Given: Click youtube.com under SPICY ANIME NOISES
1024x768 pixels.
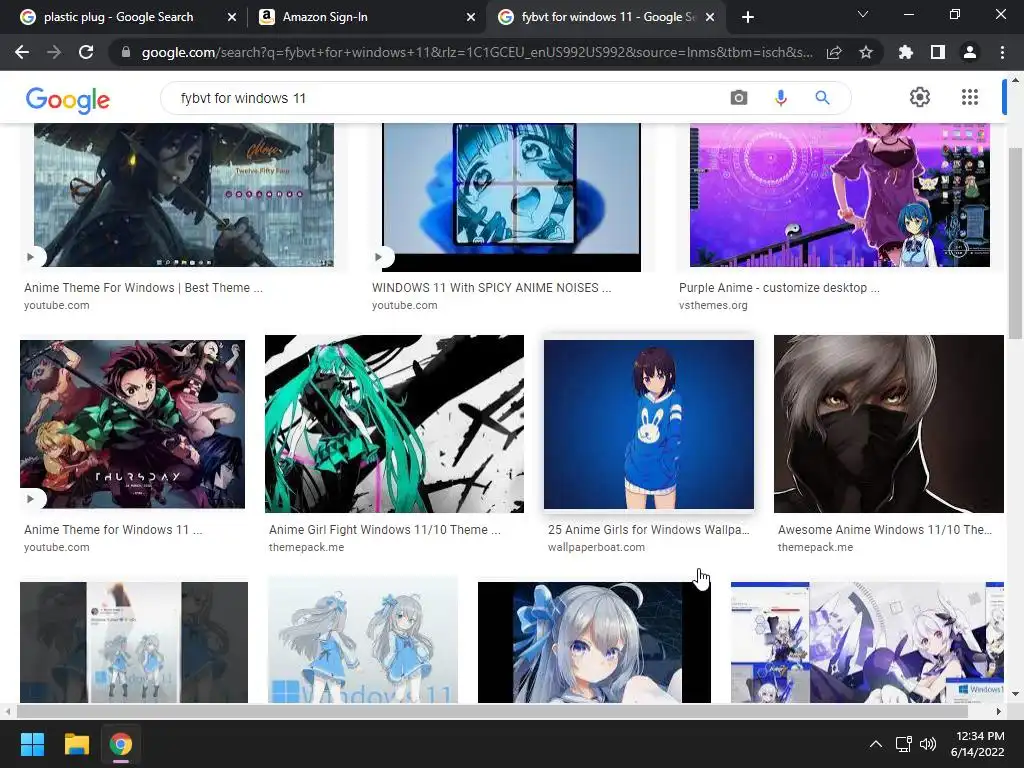Looking at the screenshot, I should (404, 305).
